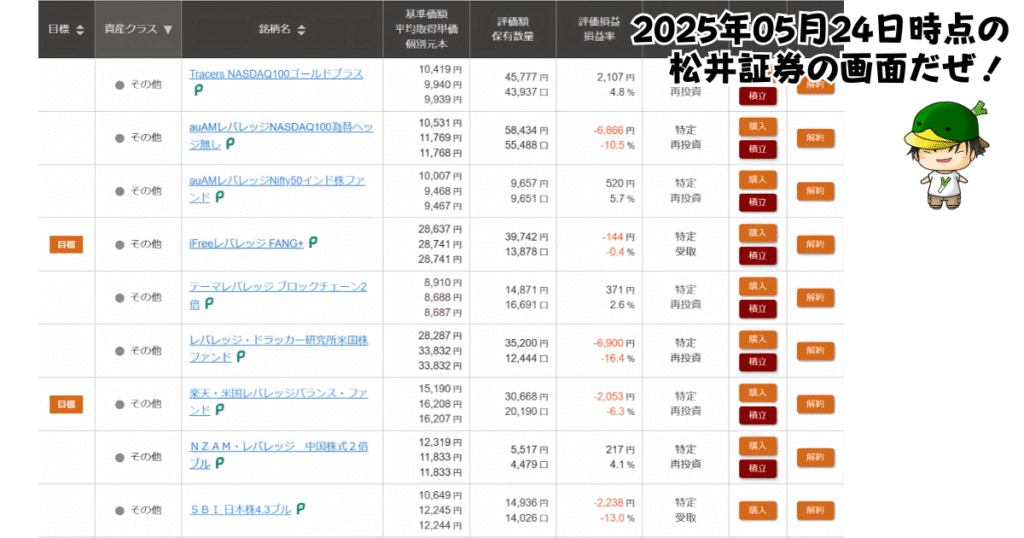Click 積立 for テーマレバレッジ ブロックチェーン2倍

(x=758, y=309)
